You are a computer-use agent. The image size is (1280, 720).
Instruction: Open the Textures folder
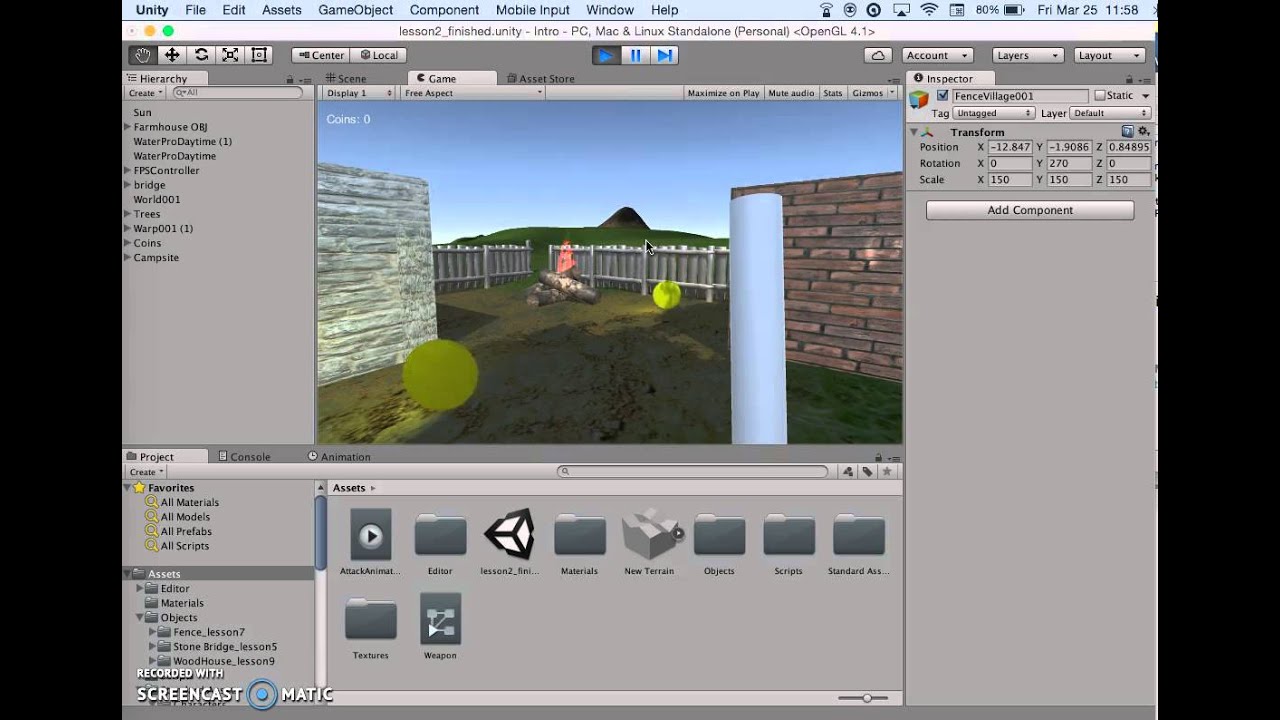tap(371, 627)
